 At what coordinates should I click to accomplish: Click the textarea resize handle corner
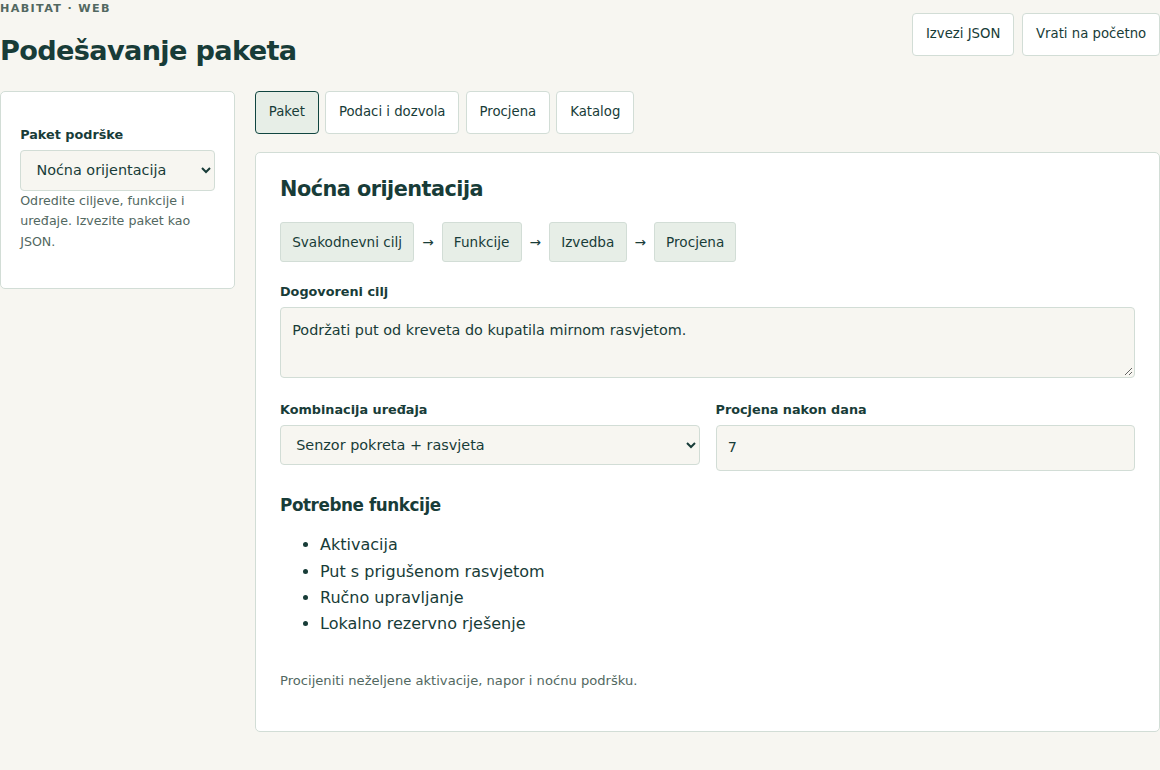[1128, 371]
